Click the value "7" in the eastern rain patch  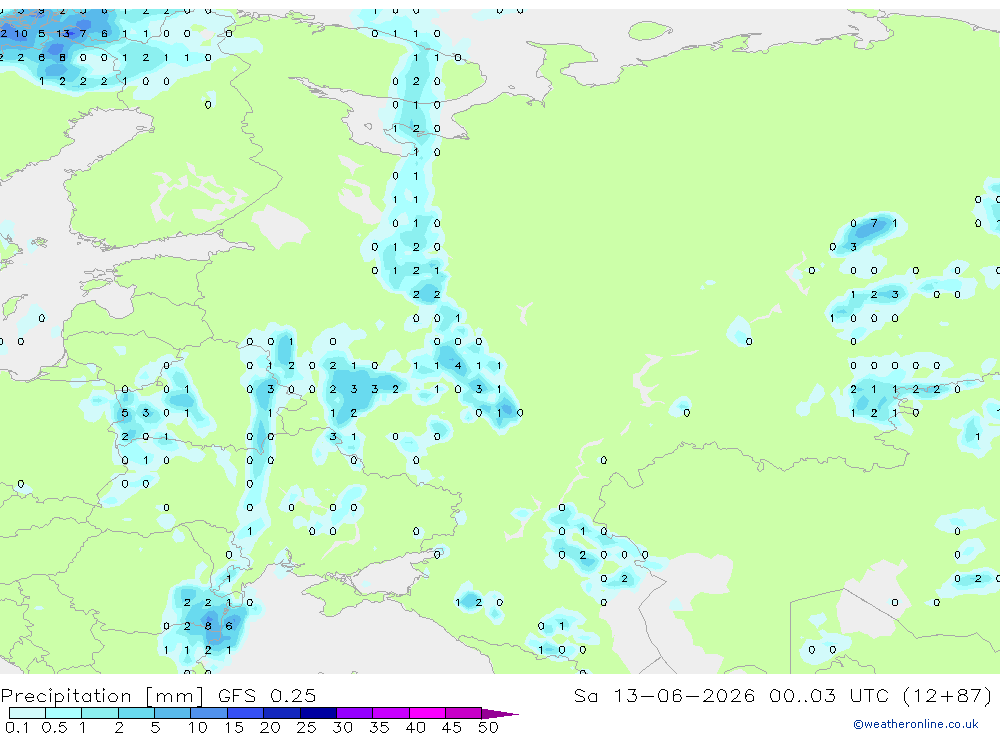(x=874, y=223)
